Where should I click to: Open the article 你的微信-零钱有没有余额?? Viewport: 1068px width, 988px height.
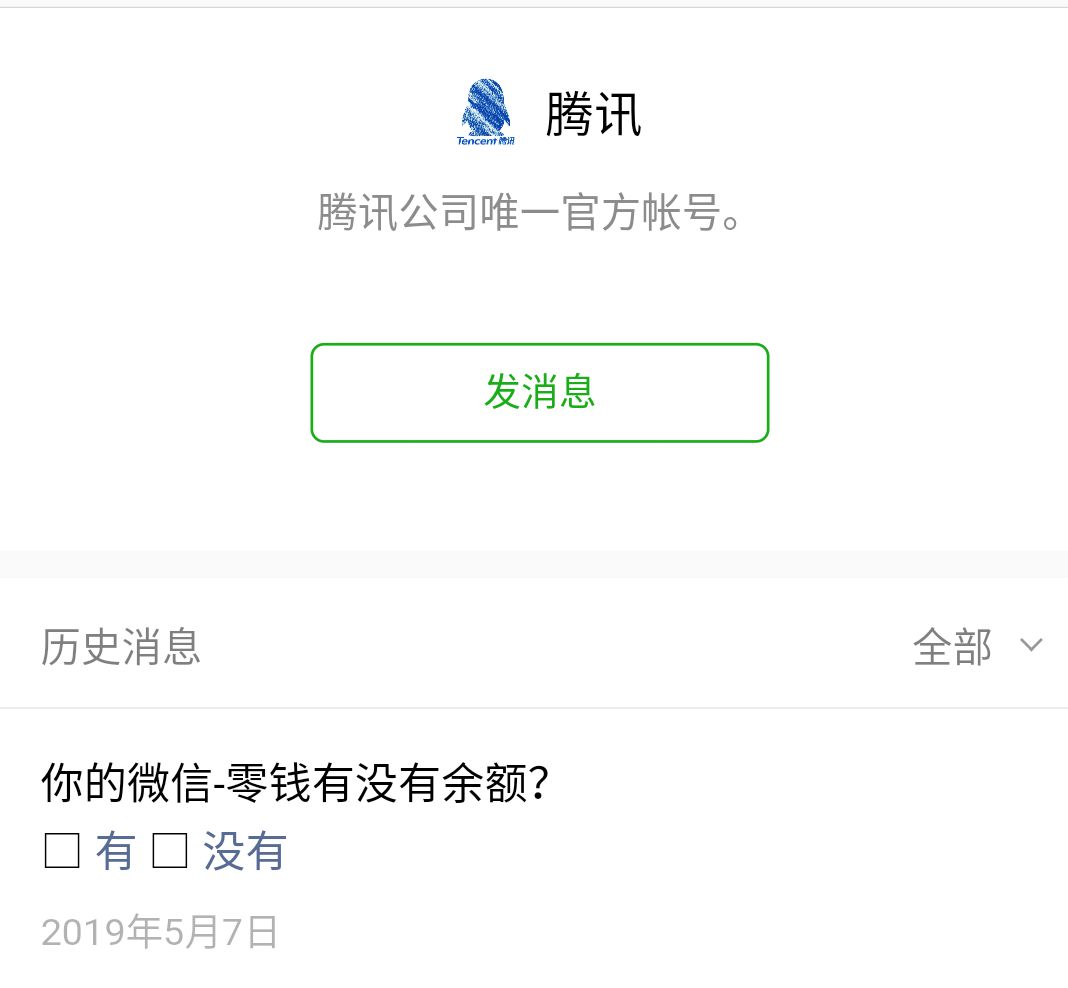click(295, 782)
